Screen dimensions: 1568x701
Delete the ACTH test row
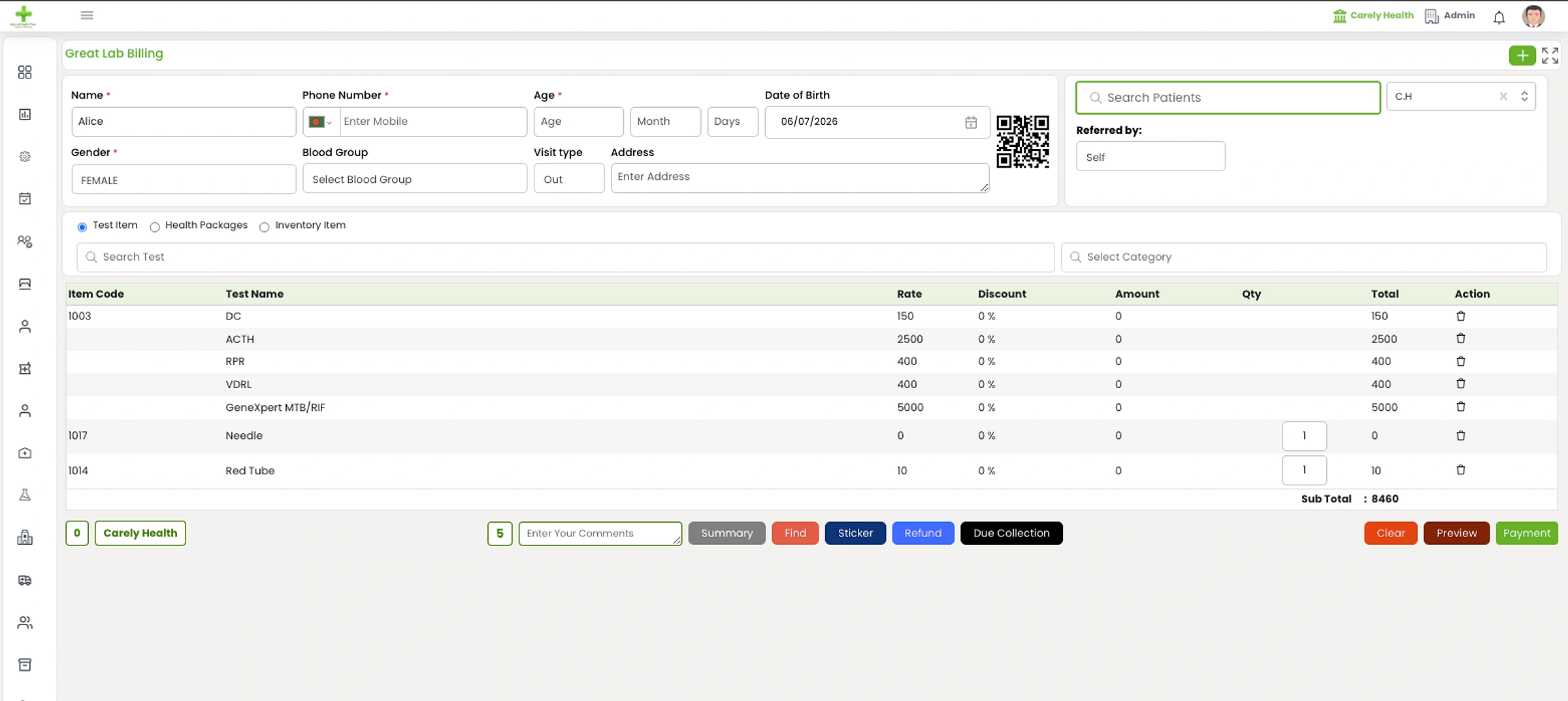1461,338
